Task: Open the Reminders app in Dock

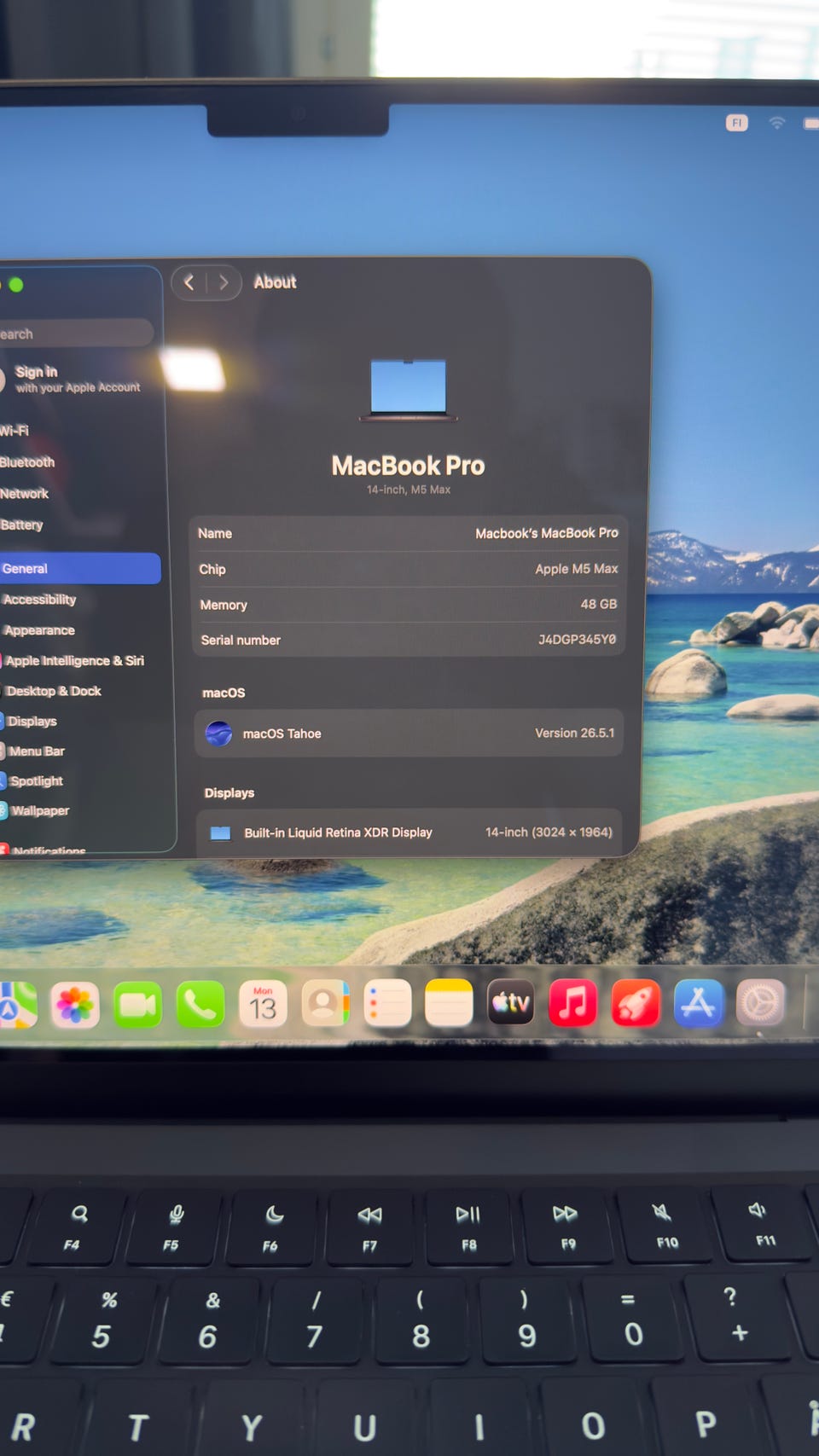Action: point(387,1003)
